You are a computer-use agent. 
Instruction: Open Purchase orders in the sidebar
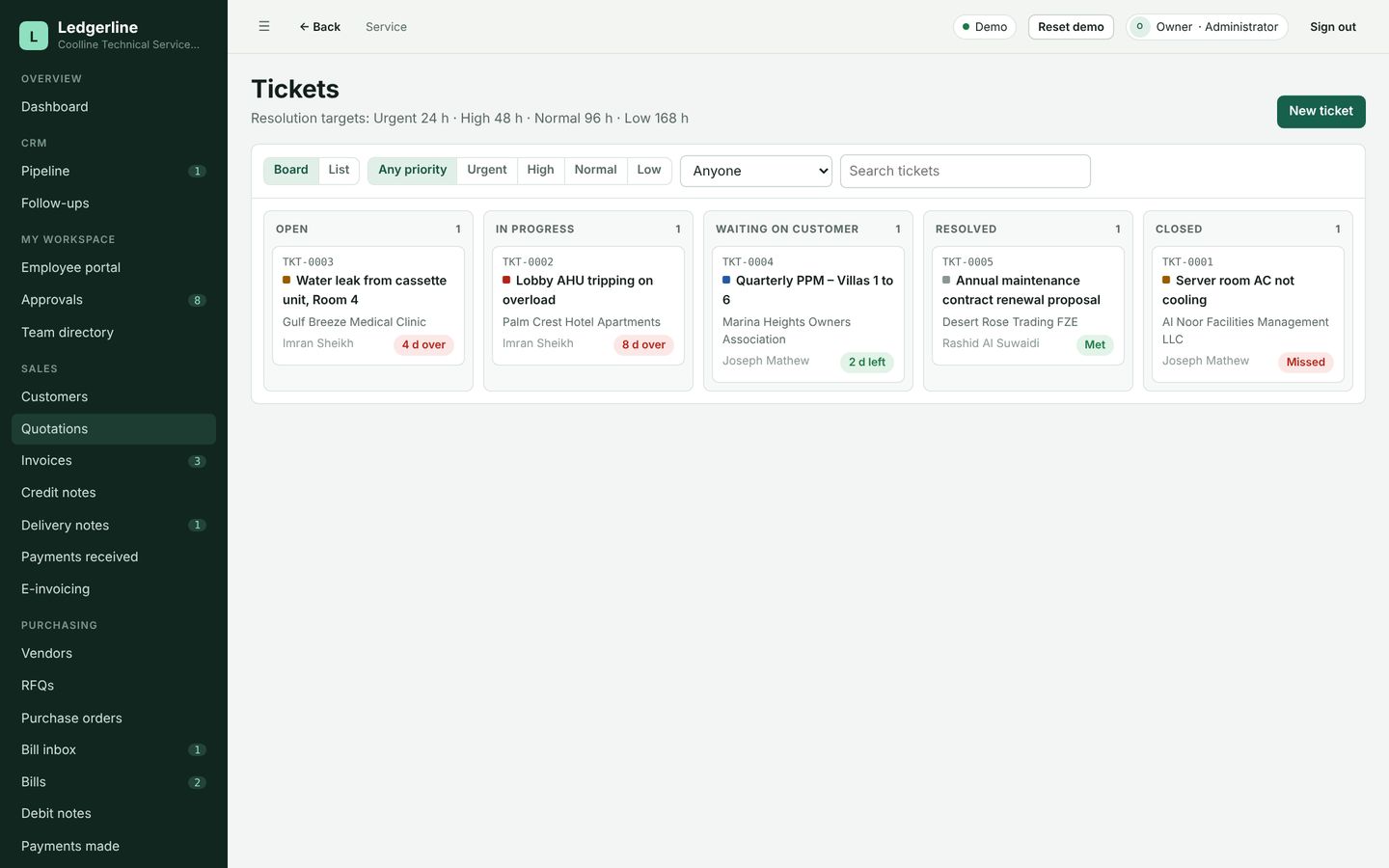(x=114, y=719)
